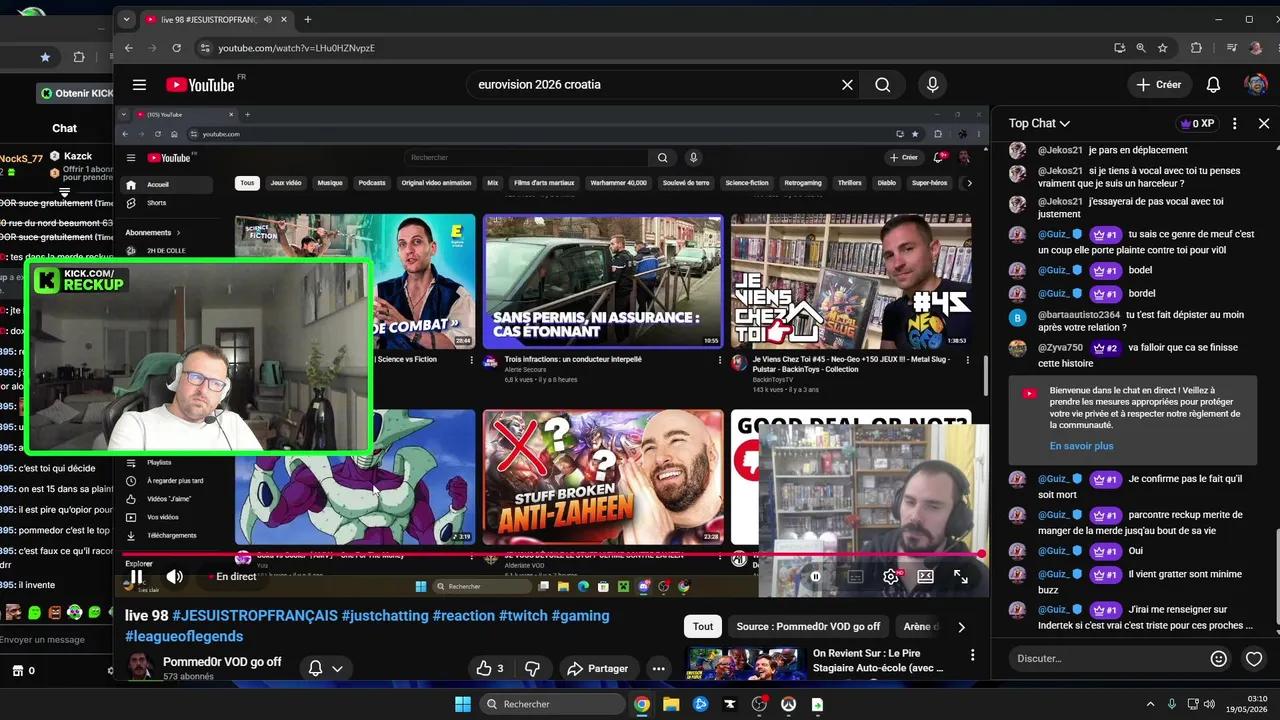1280x720 pixels.
Task: Start voice search with the microphone
Action: pos(932,85)
